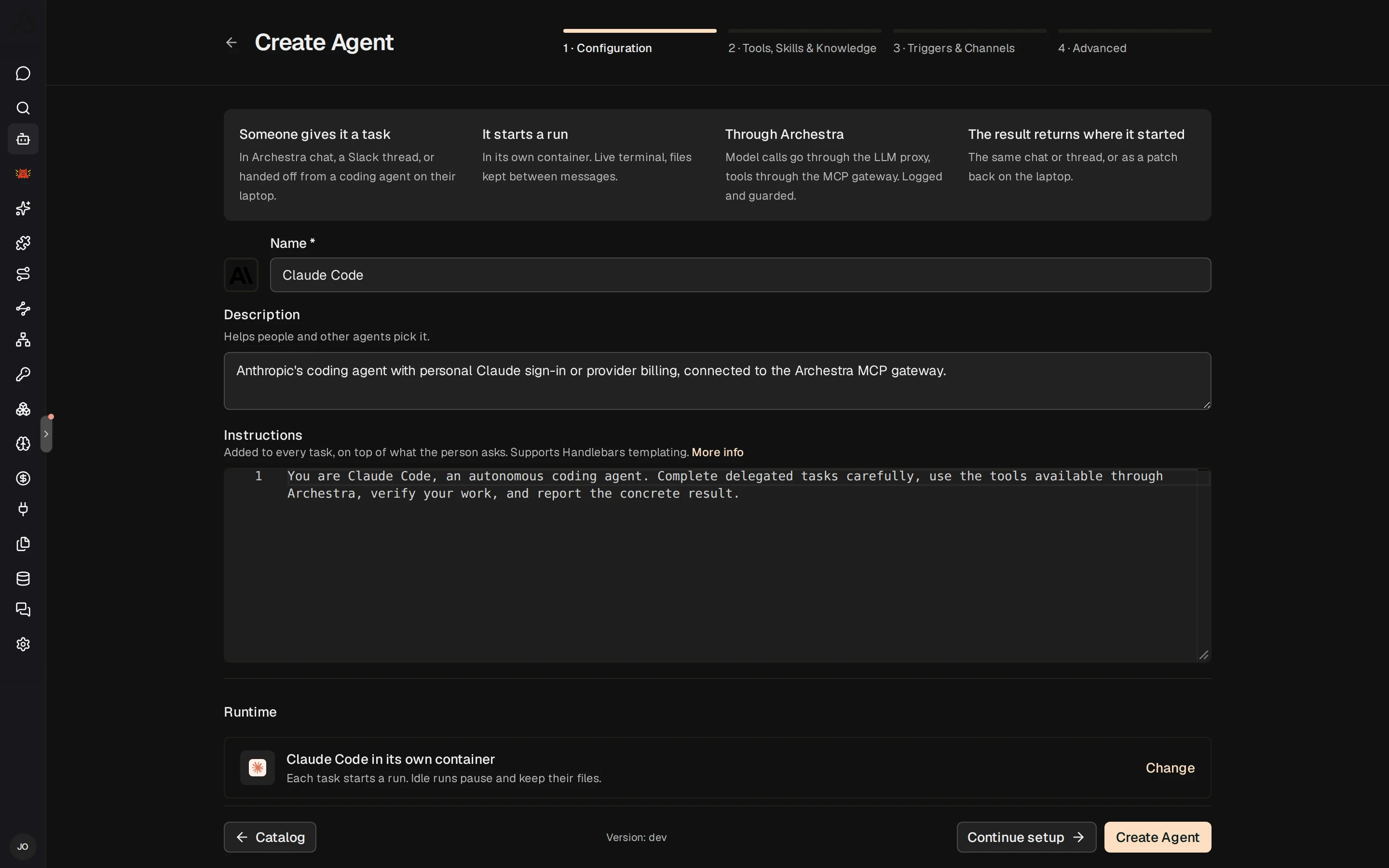Click the Description textarea resize corner
1389x868 pixels.
(x=1207, y=405)
